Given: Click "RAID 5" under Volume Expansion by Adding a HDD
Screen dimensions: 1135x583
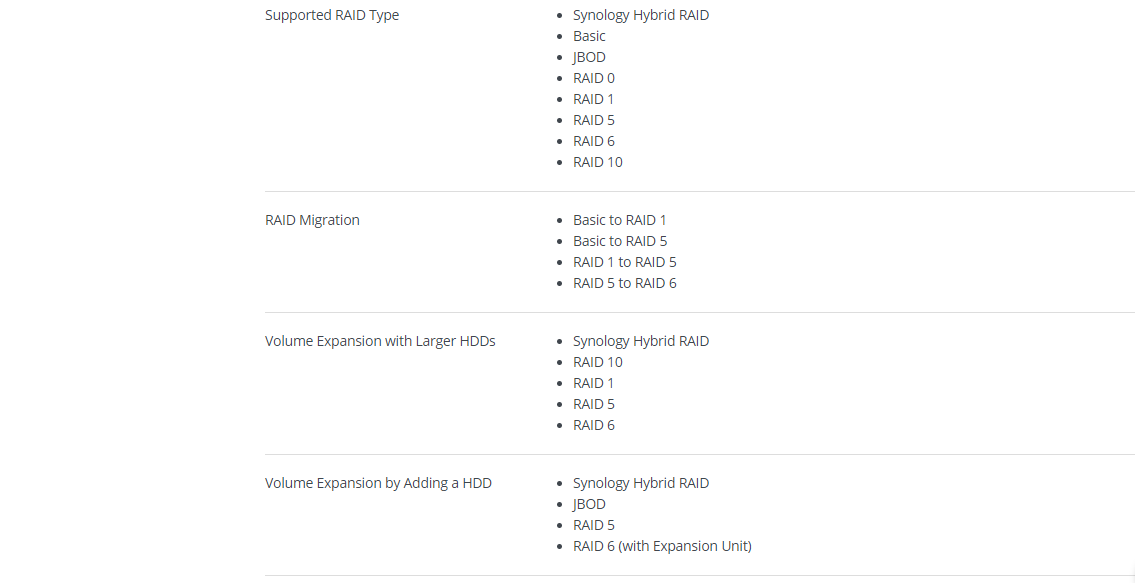Looking at the screenshot, I should [594, 525].
